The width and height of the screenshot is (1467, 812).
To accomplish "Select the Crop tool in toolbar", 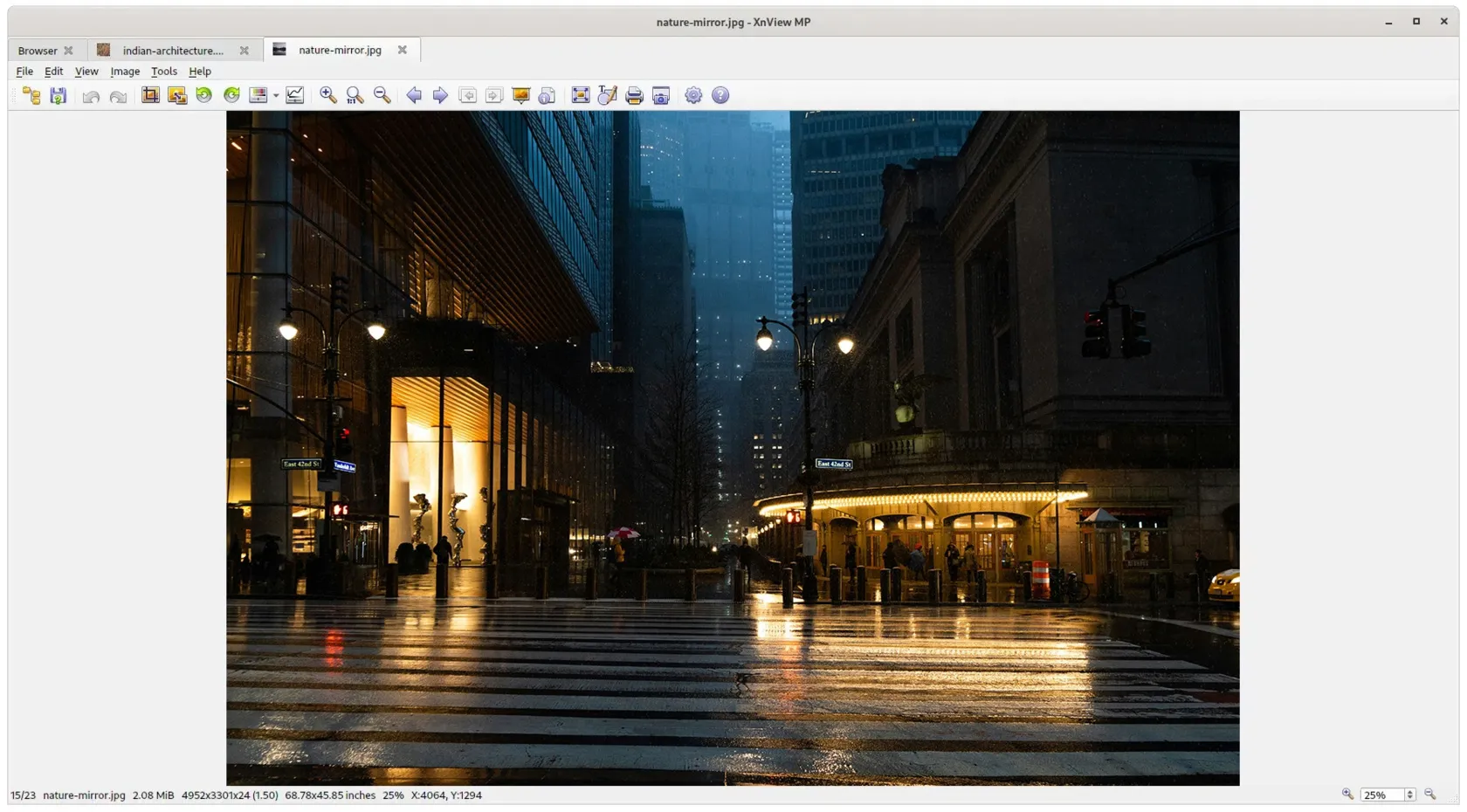I will (150, 96).
